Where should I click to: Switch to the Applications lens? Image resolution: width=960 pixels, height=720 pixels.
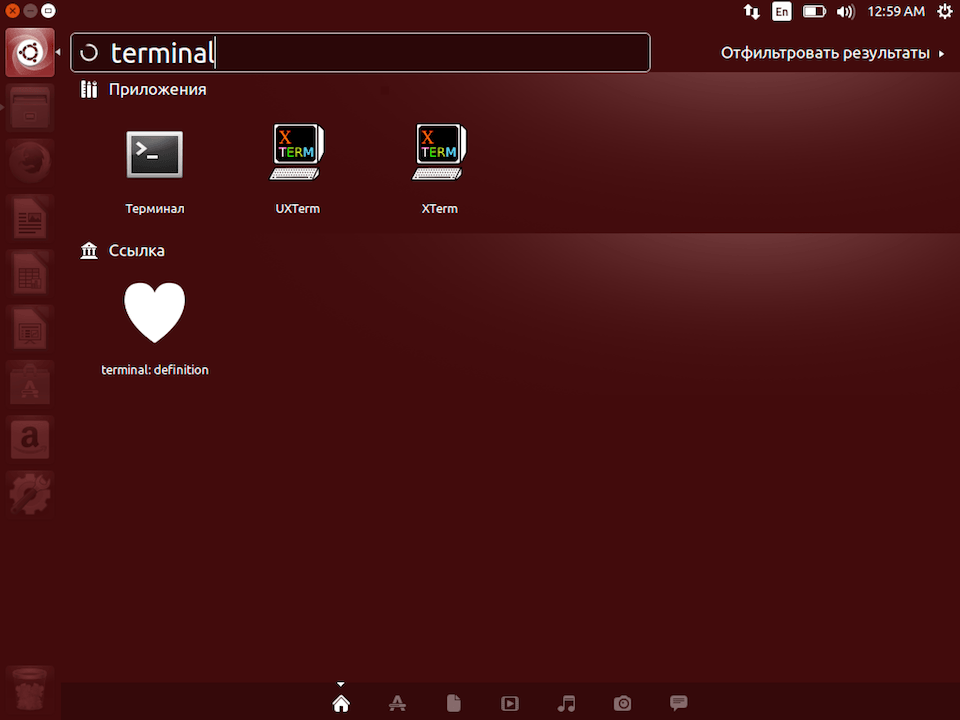(397, 703)
